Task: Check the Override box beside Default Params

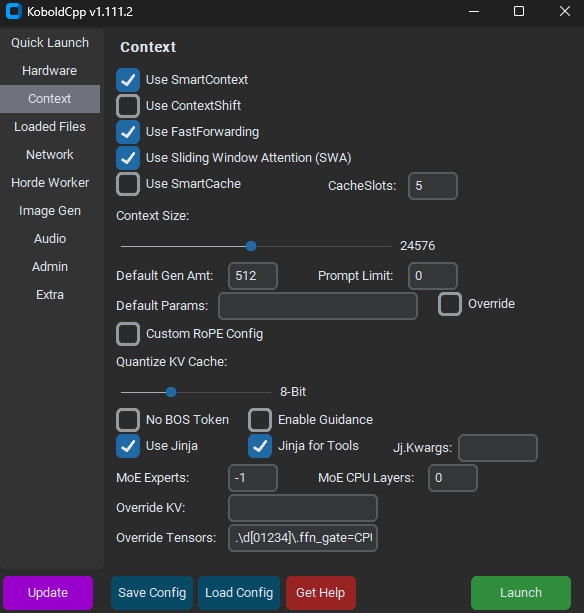Action: click(450, 304)
